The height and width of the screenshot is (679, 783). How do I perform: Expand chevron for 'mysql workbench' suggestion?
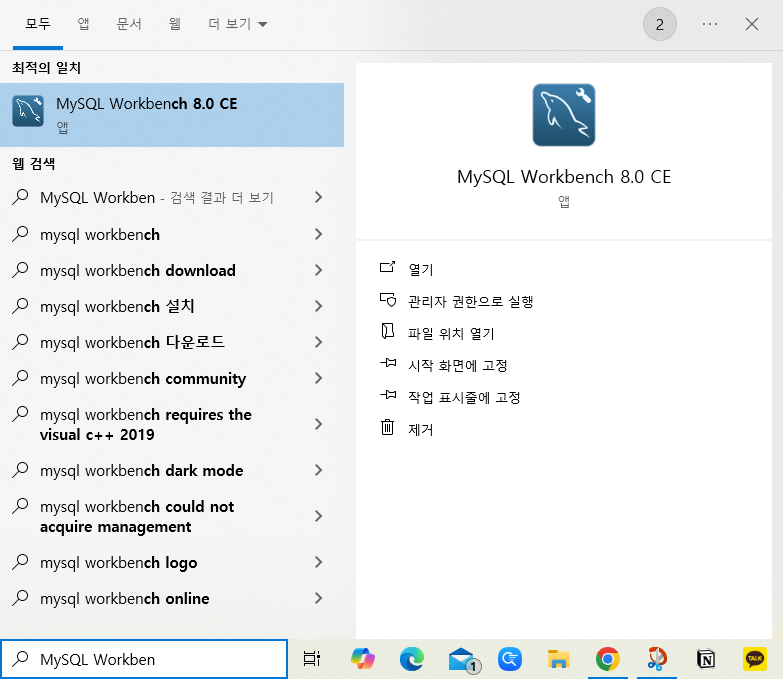[x=319, y=234]
